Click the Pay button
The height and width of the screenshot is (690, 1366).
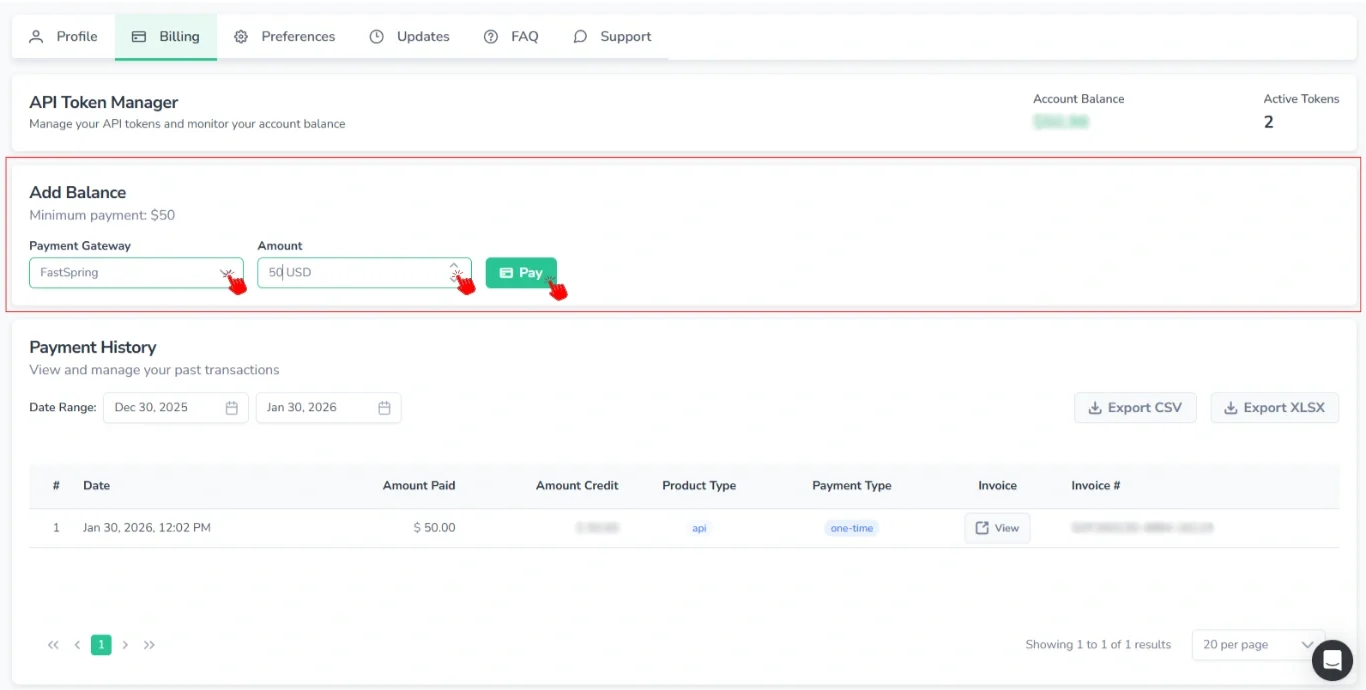(x=521, y=272)
